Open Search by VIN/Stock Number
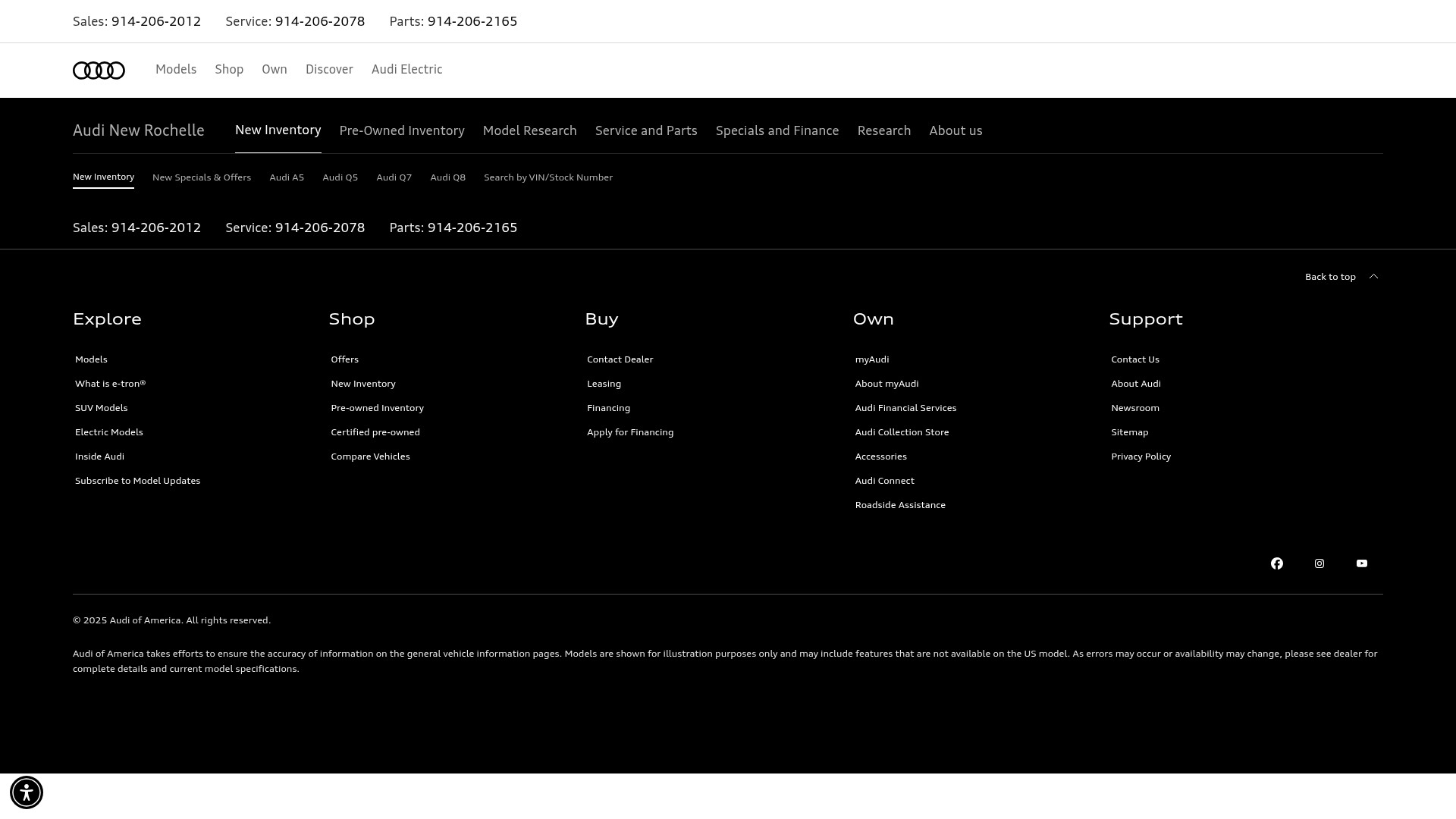The width and height of the screenshot is (1456, 819). tap(548, 177)
